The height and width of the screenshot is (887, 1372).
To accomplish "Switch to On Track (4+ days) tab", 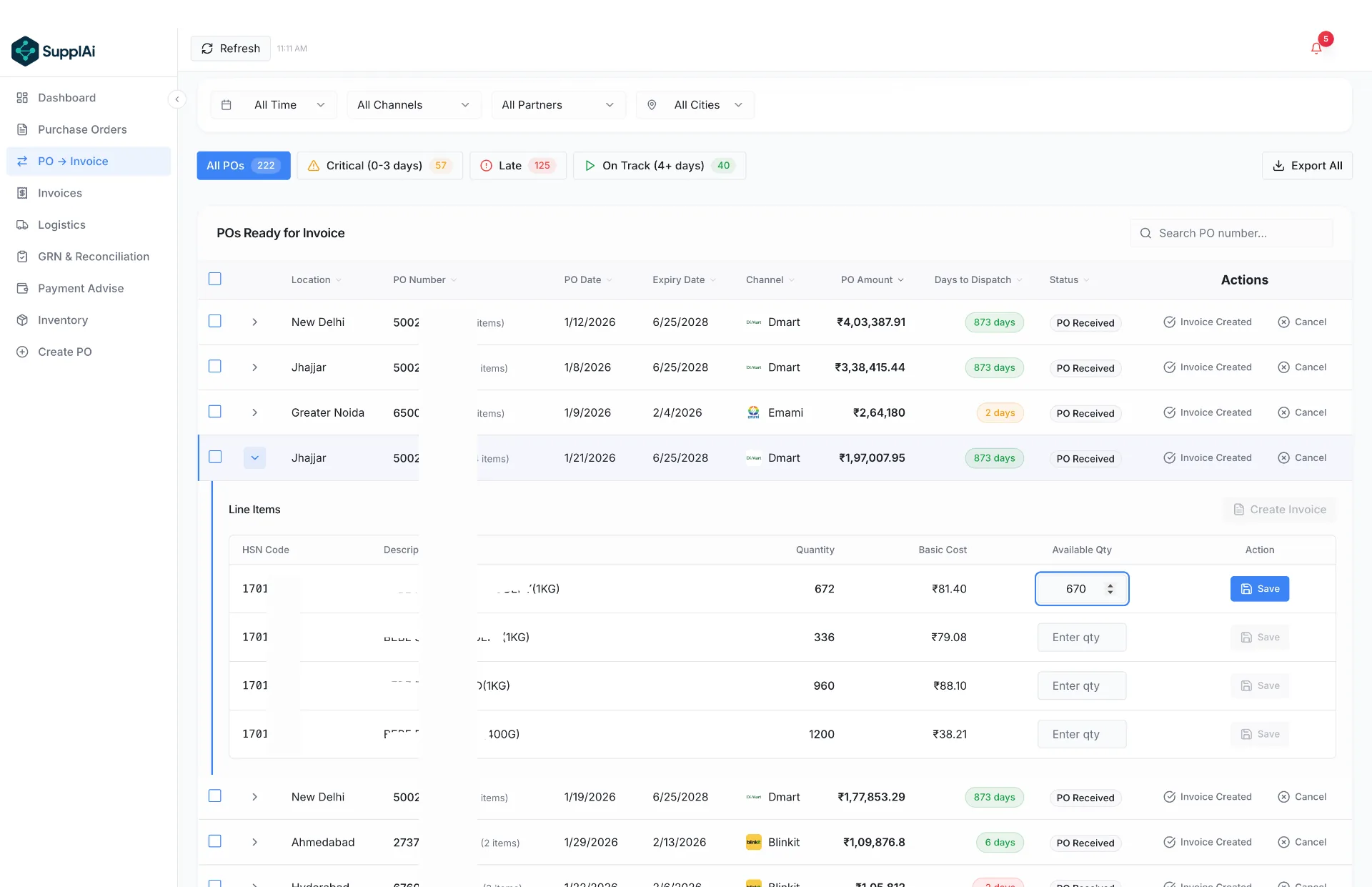I will tap(660, 166).
